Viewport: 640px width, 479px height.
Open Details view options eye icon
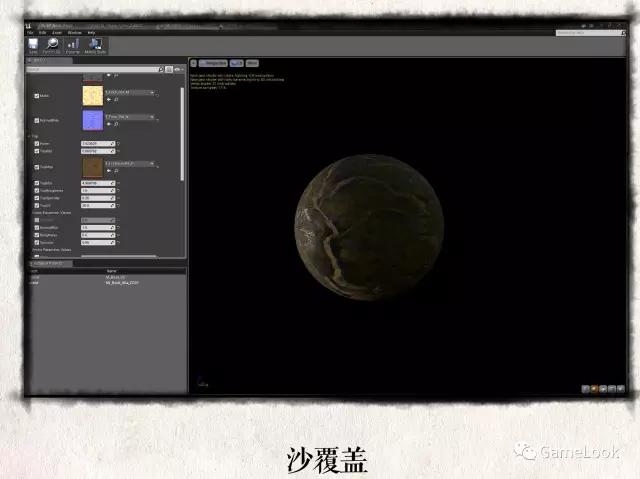178,69
